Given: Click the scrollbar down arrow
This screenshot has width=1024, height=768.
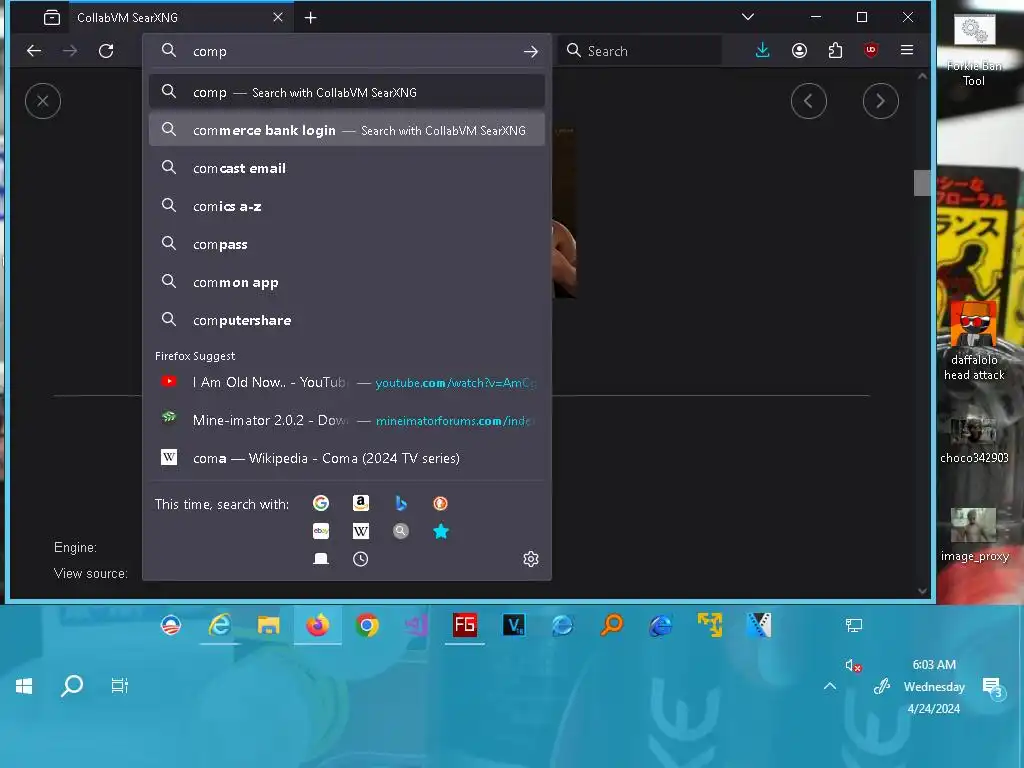Looking at the screenshot, I should 921,590.
